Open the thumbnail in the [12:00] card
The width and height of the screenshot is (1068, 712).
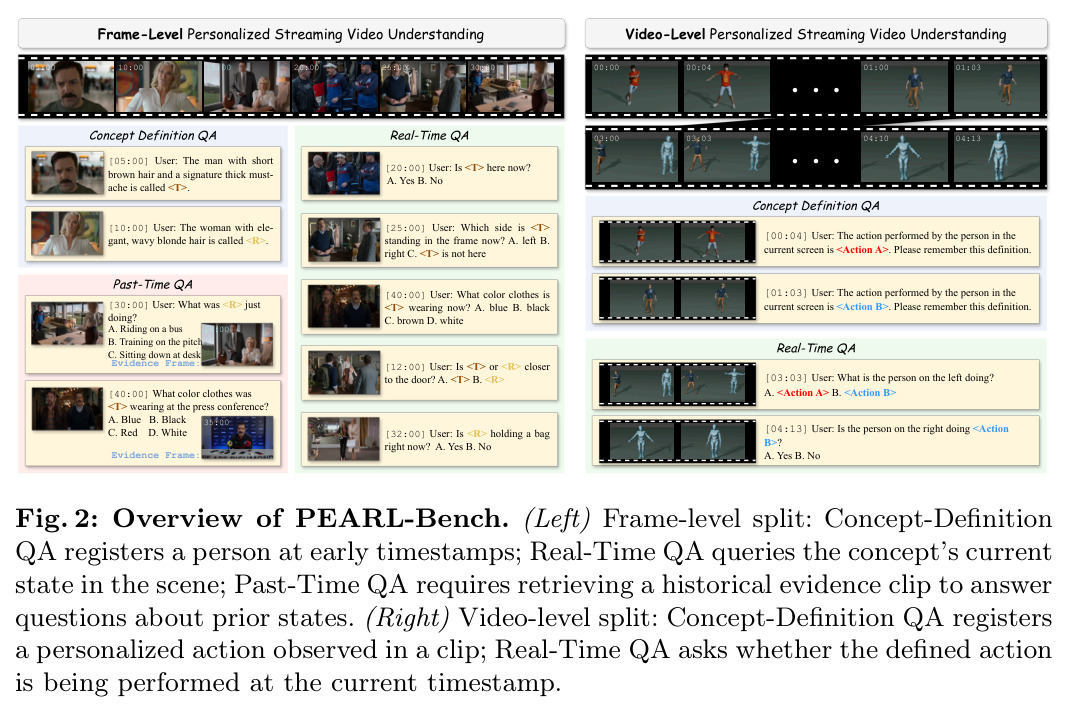[x=344, y=373]
